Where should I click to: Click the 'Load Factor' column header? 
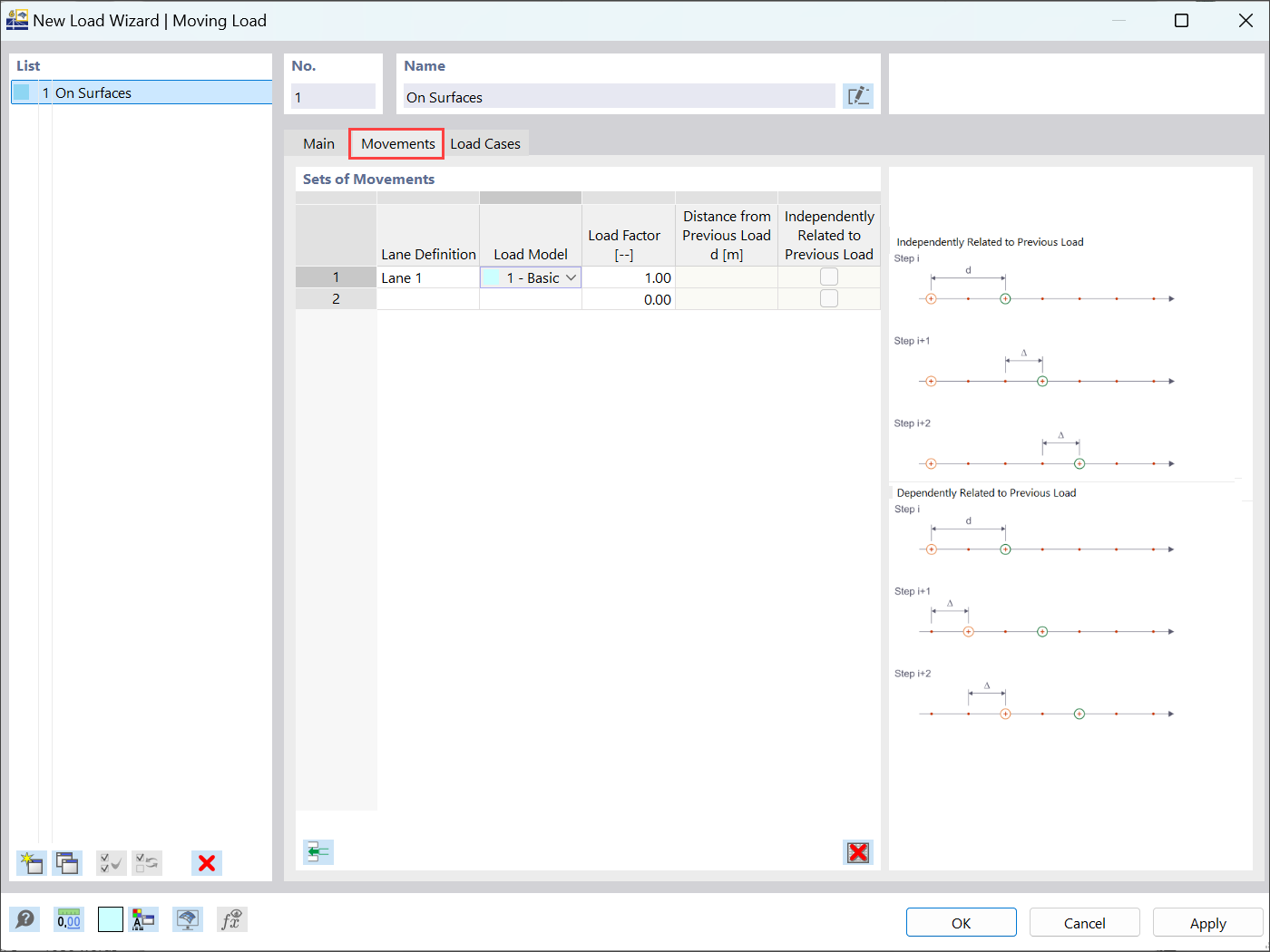629,236
